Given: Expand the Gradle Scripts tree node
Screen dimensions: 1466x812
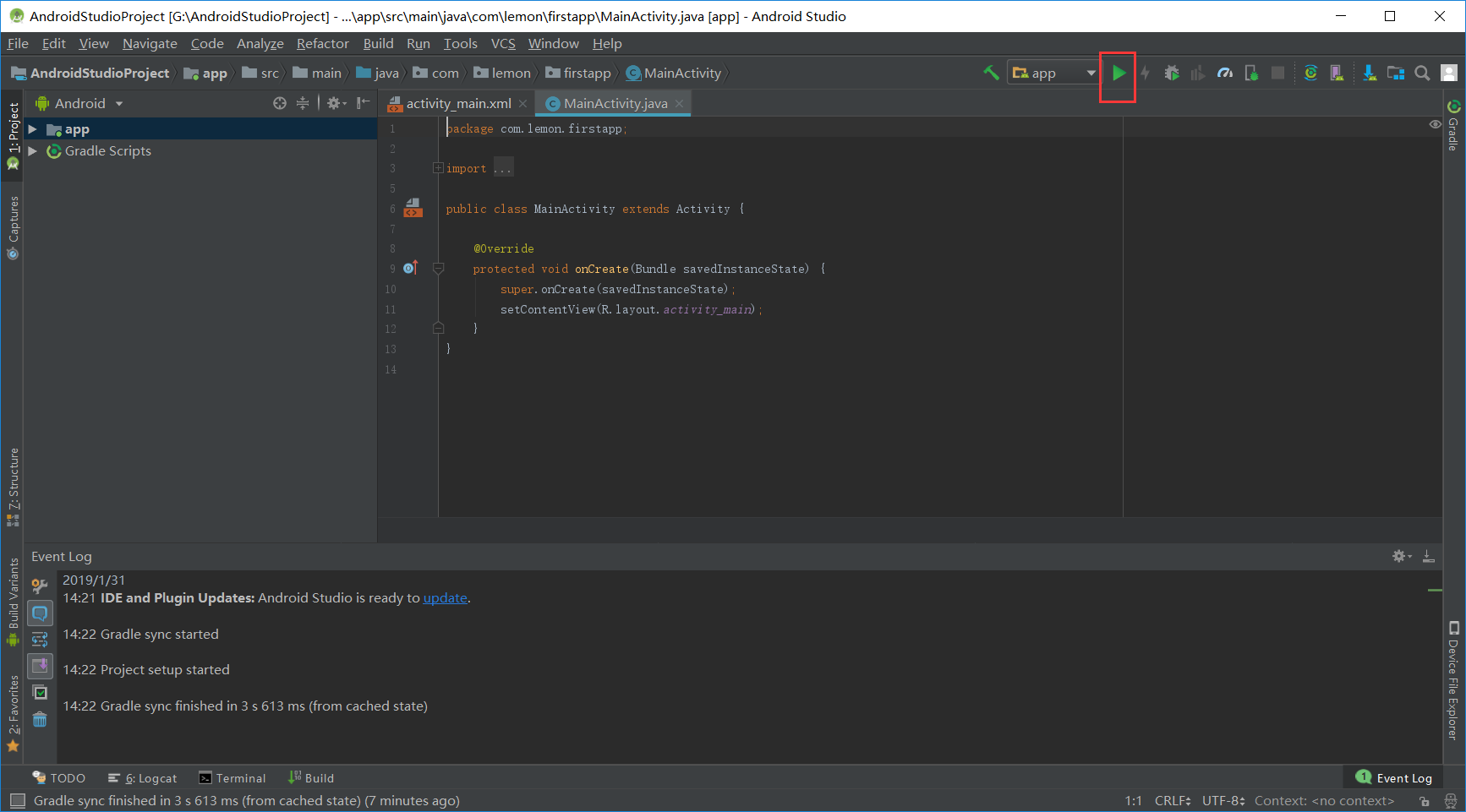Looking at the screenshot, I should tap(32, 151).
